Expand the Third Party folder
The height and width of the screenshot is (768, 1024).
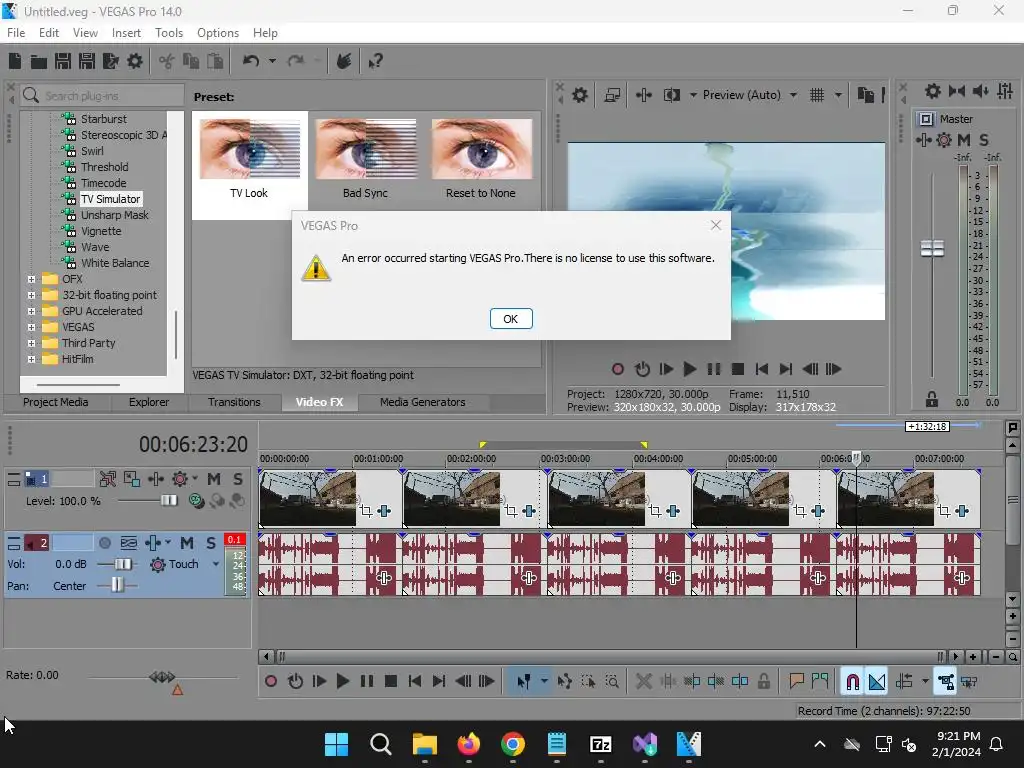[31, 343]
